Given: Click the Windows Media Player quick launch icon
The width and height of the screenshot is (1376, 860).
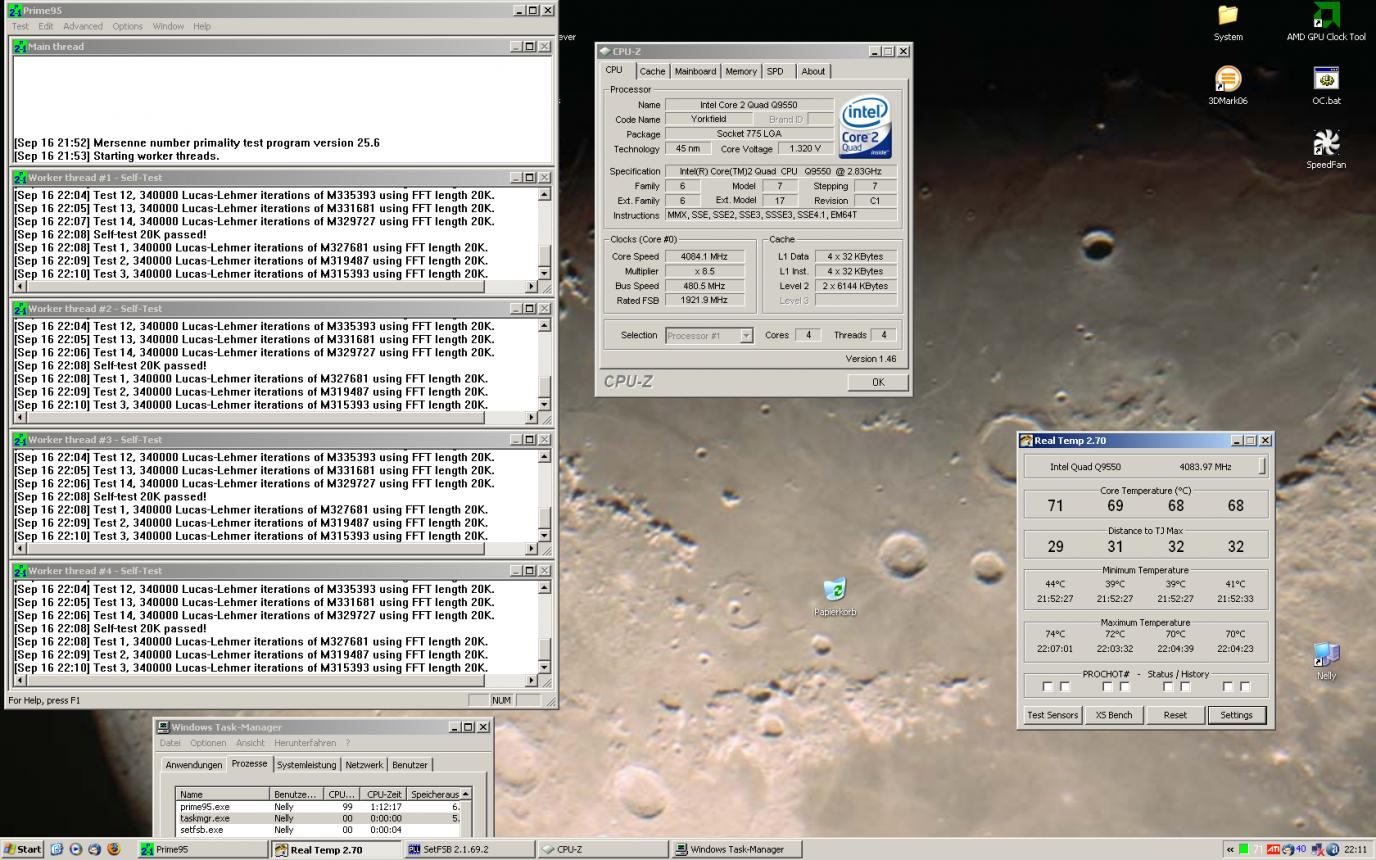Looking at the screenshot, I should (x=75, y=849).
